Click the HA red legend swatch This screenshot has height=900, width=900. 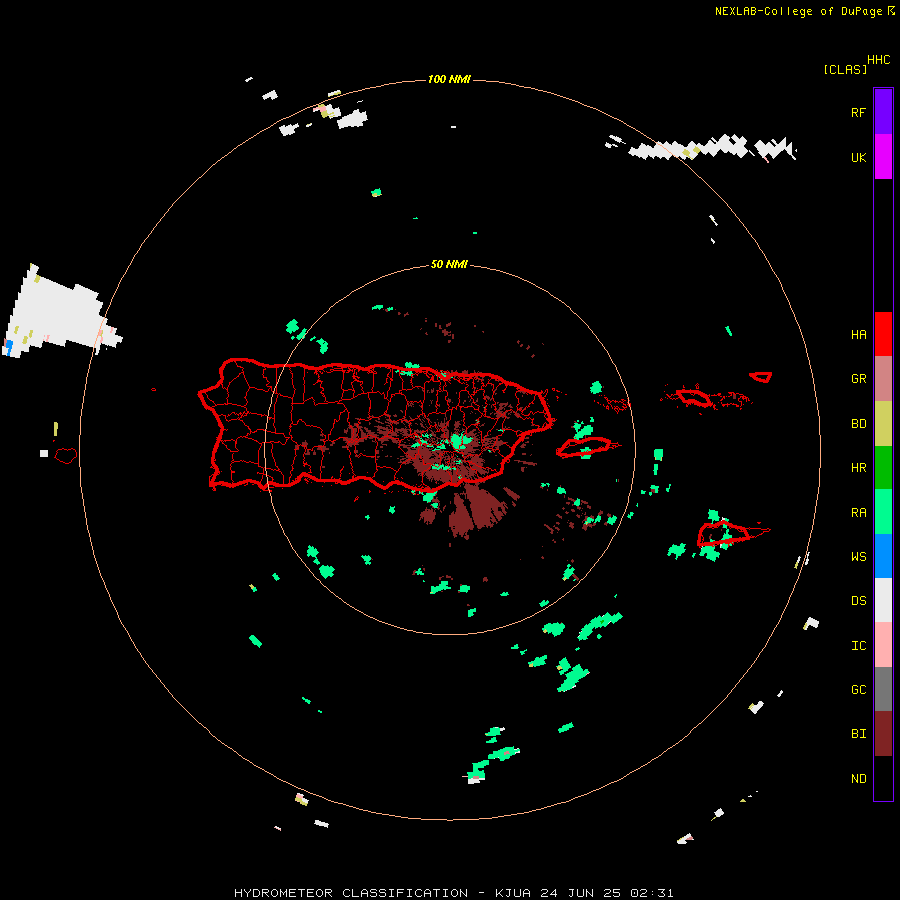tap(883, 334)
